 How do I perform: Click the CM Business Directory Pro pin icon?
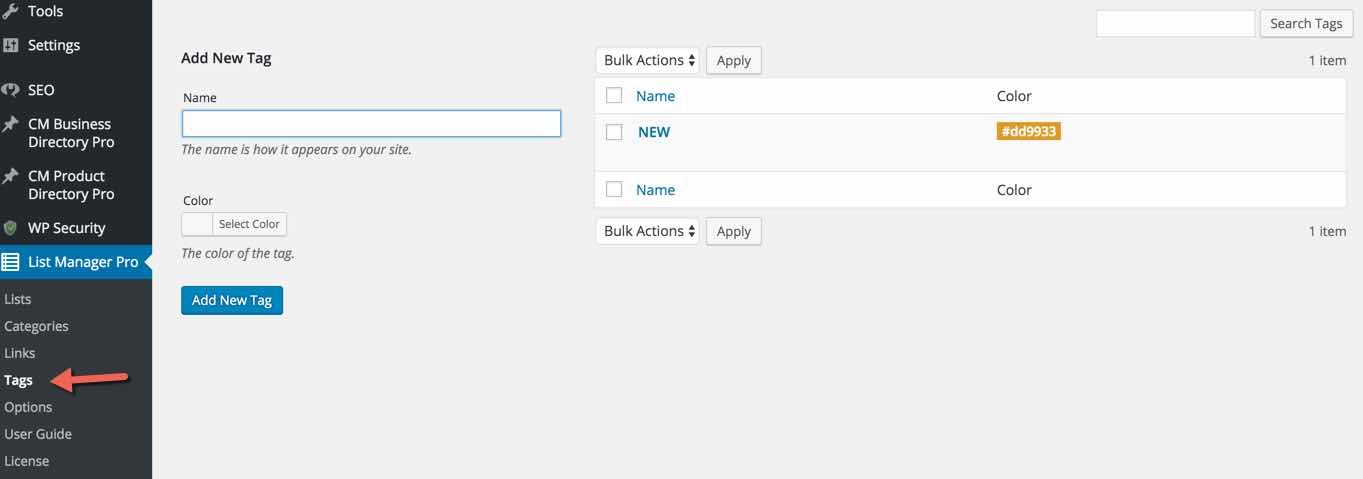click(x=11, y=124)
